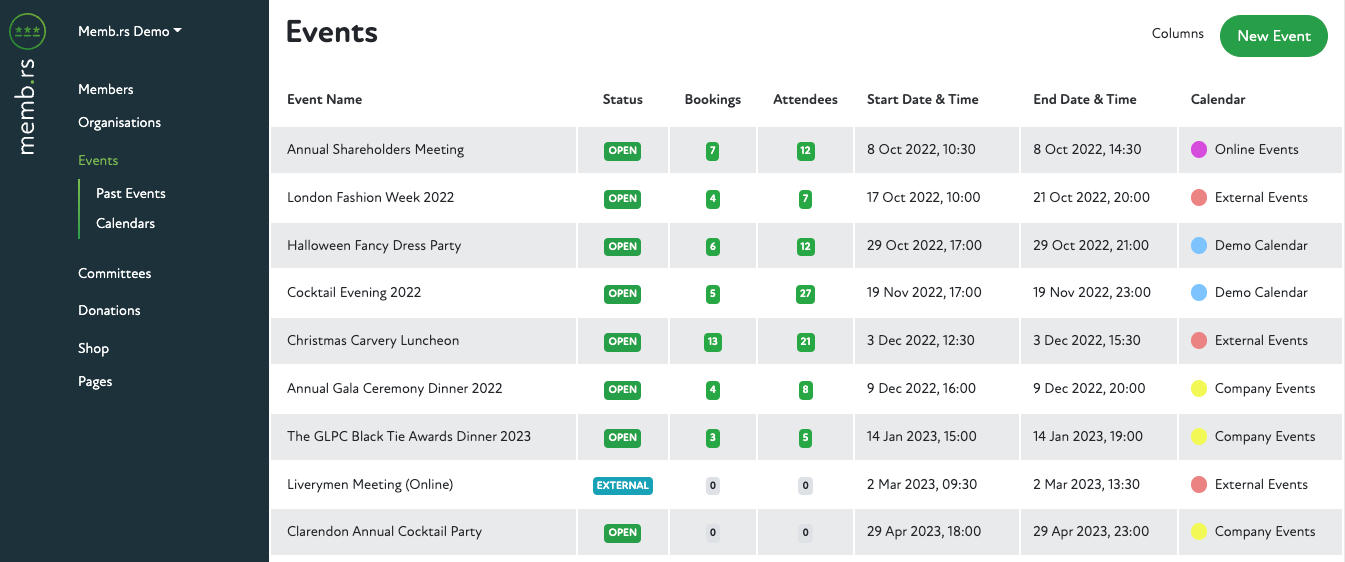Open the Annual Shareholders Meeting event
Image resolution: width=1345 pixels, height=562 pixels.
point(375,150)
